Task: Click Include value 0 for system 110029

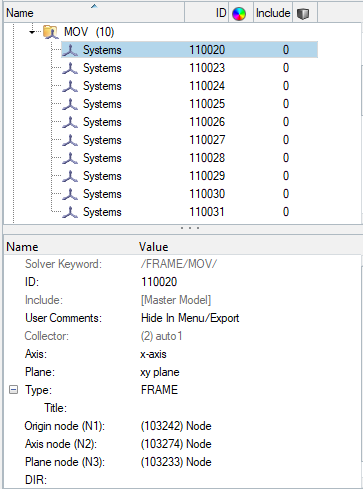Action: (286, 176)
